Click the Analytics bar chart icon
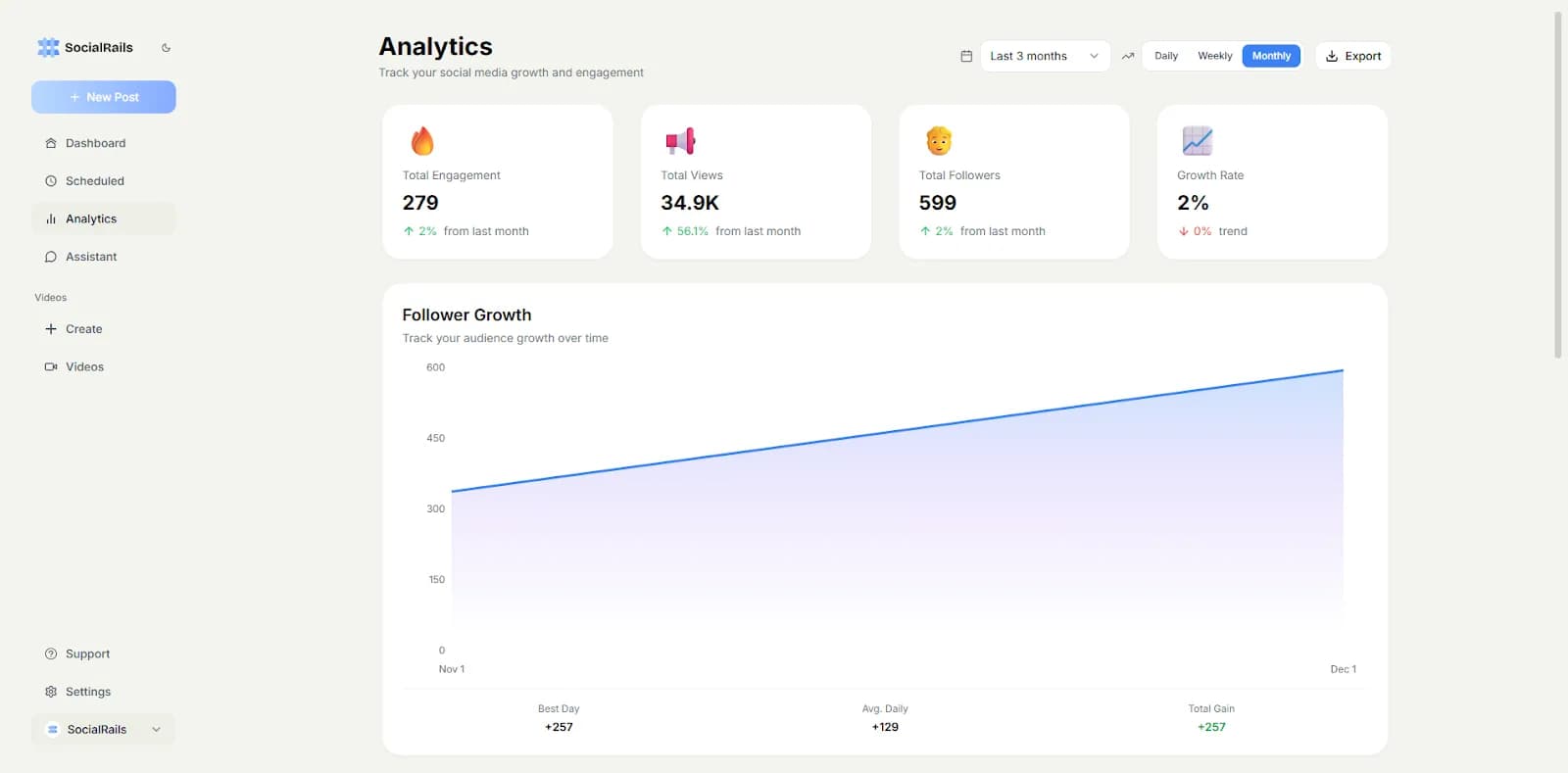The height and width of the screenshot is (773, 1568). 51,218
